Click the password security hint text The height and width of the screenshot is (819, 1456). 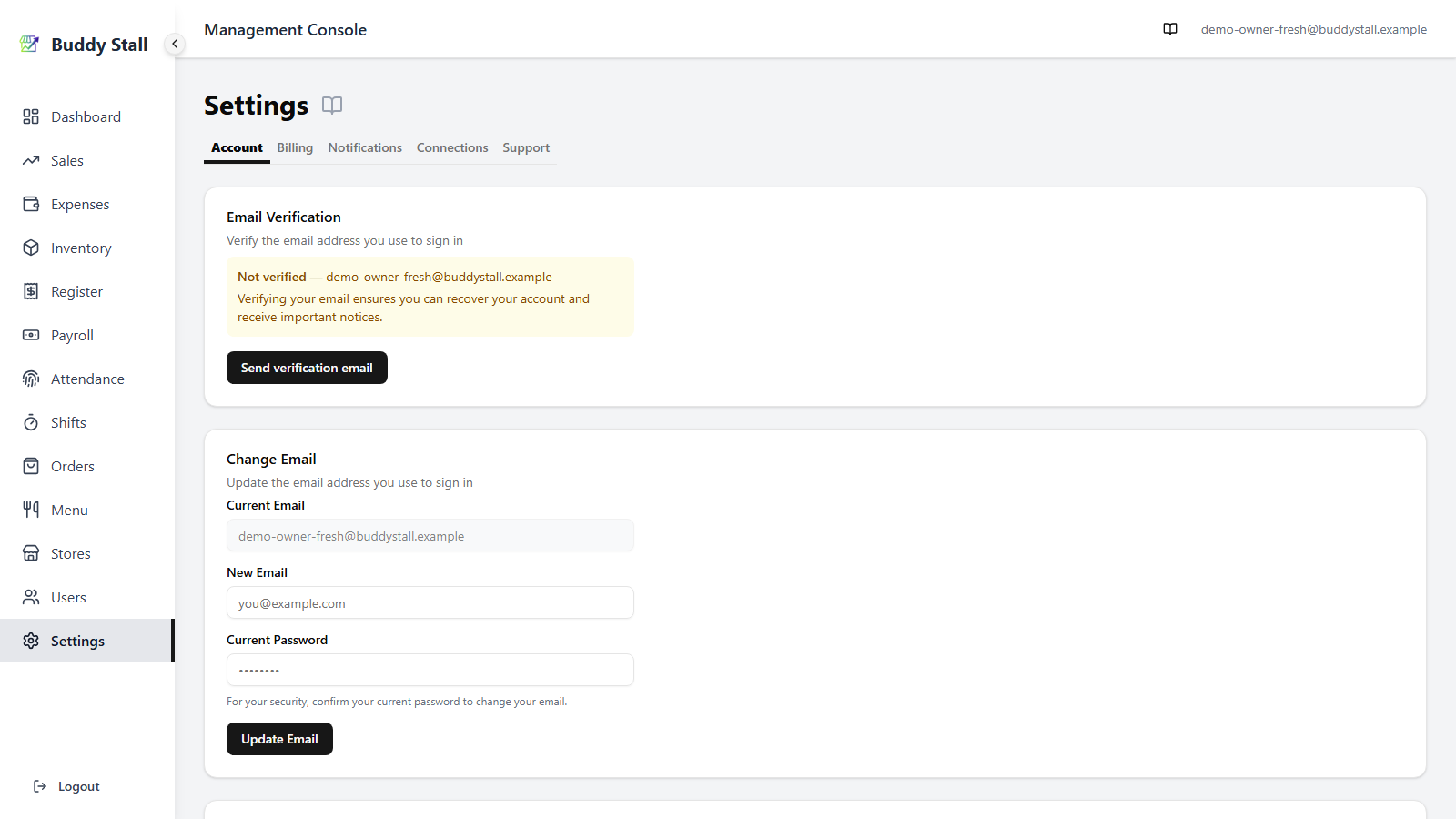397,702
